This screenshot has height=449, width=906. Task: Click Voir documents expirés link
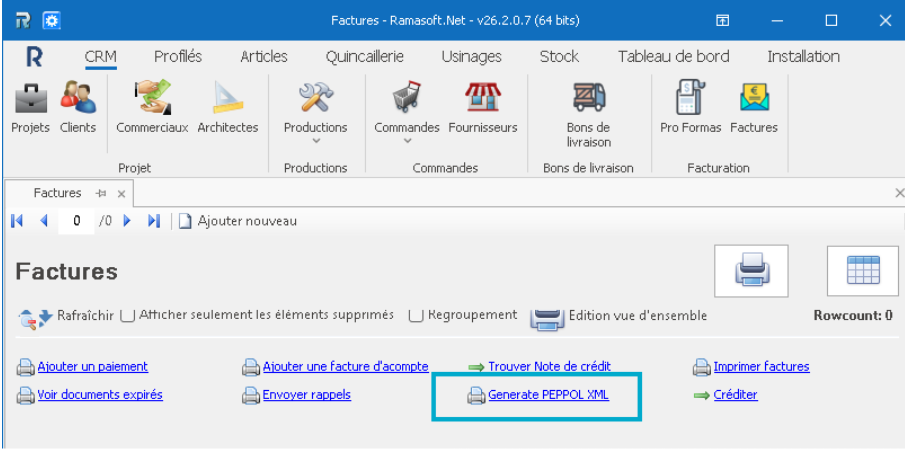tap(100, 395)
